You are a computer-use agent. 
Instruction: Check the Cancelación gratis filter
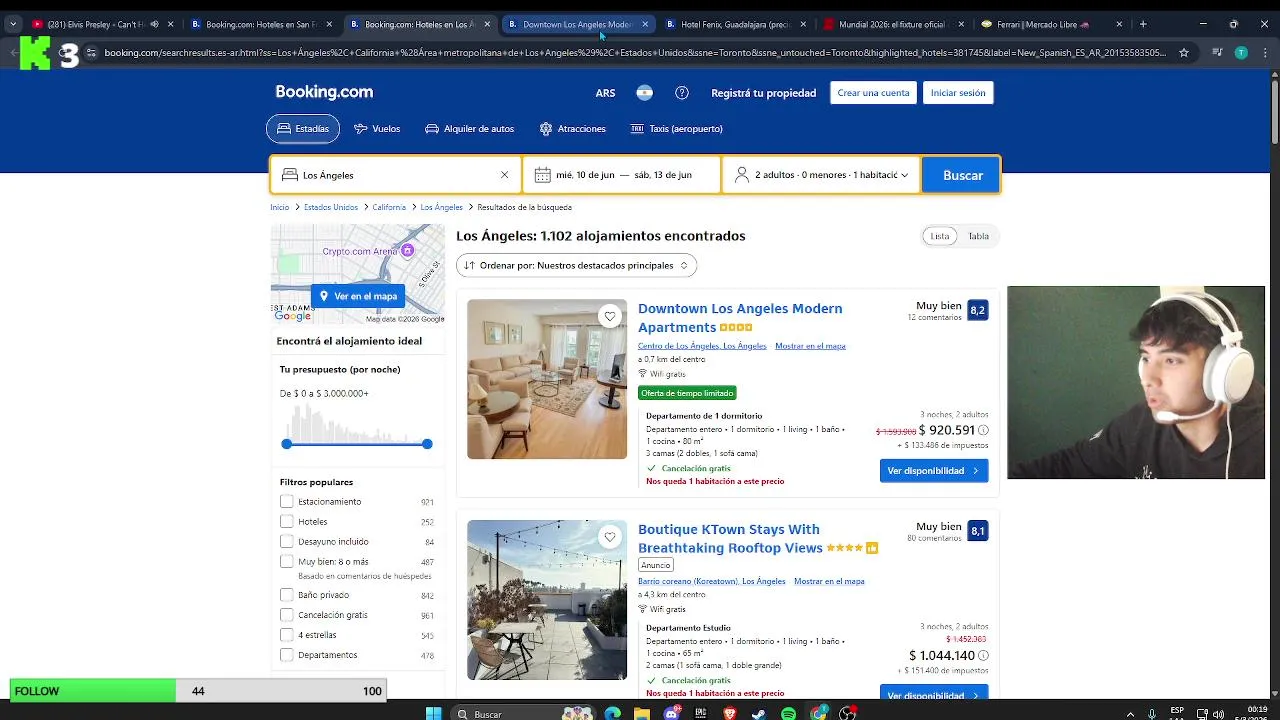pos(287,614)
